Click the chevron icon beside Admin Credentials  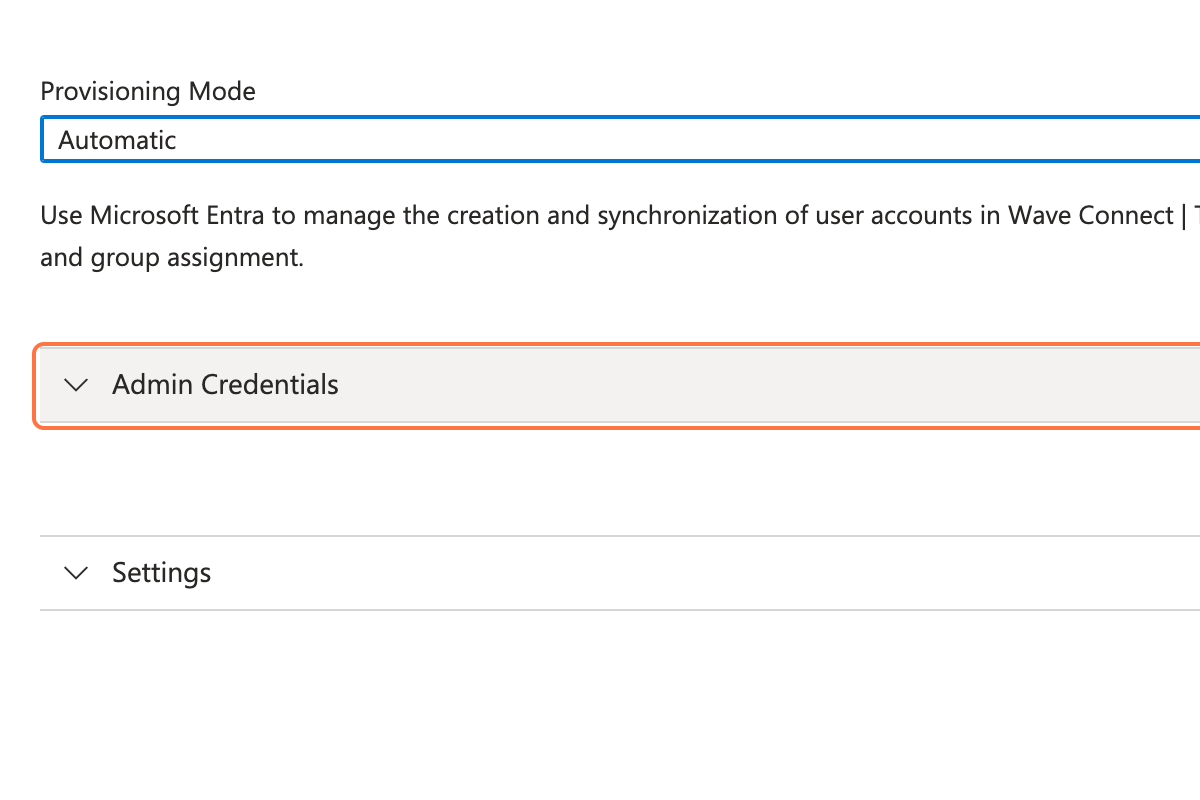pos(76,385)
